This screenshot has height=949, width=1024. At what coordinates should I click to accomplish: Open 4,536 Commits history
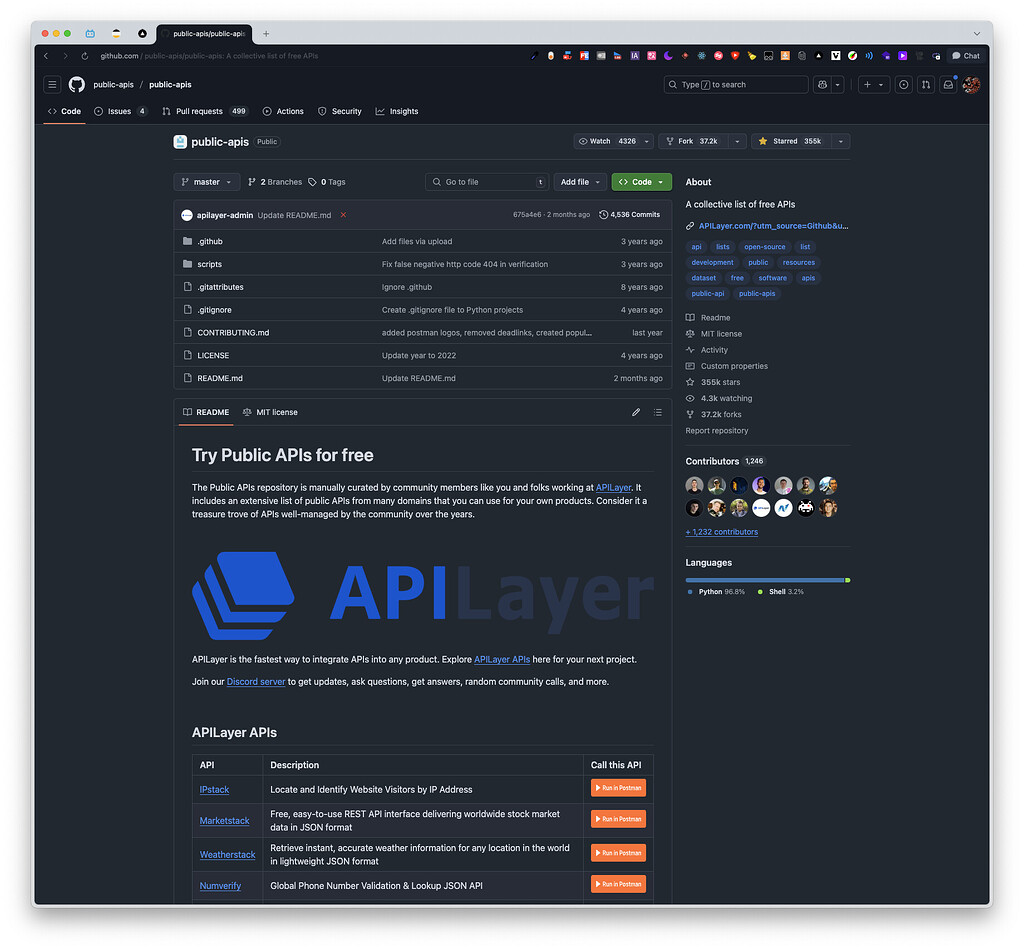(630, 215)
